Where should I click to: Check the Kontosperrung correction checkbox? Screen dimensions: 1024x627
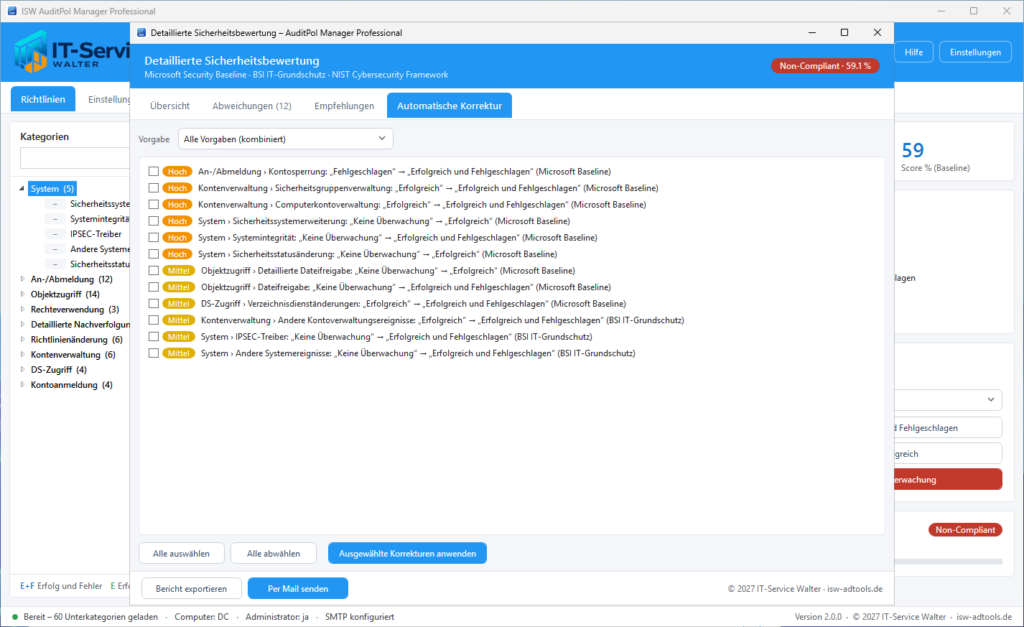(x=153, y=172)
